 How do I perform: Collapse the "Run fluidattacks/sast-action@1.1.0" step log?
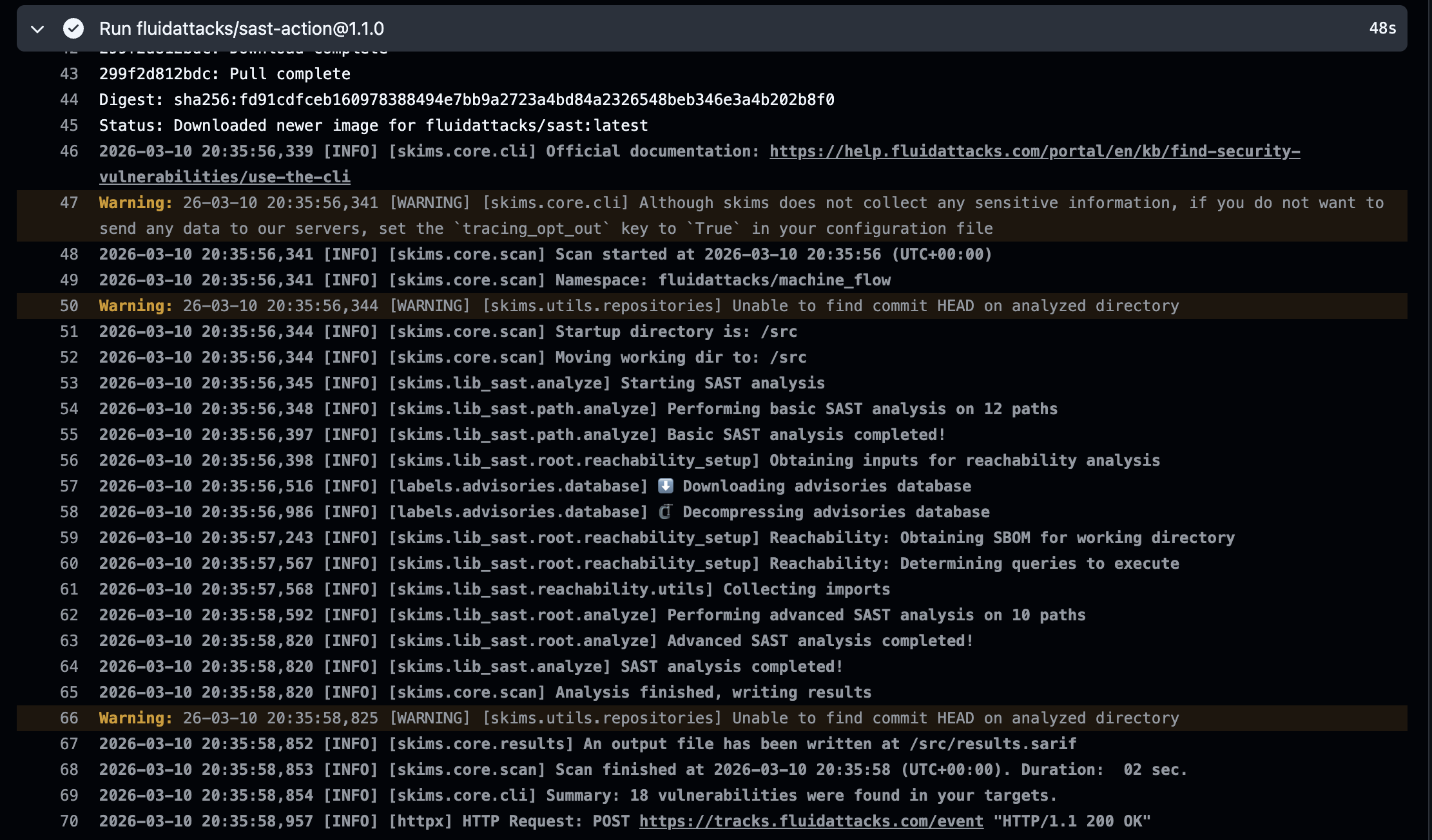coord(37,29)
